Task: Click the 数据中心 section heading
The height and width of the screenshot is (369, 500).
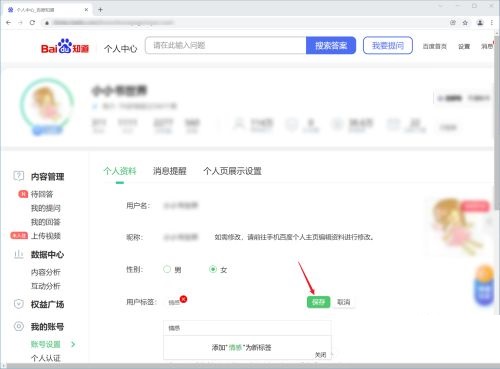Action: coord(47,255)
